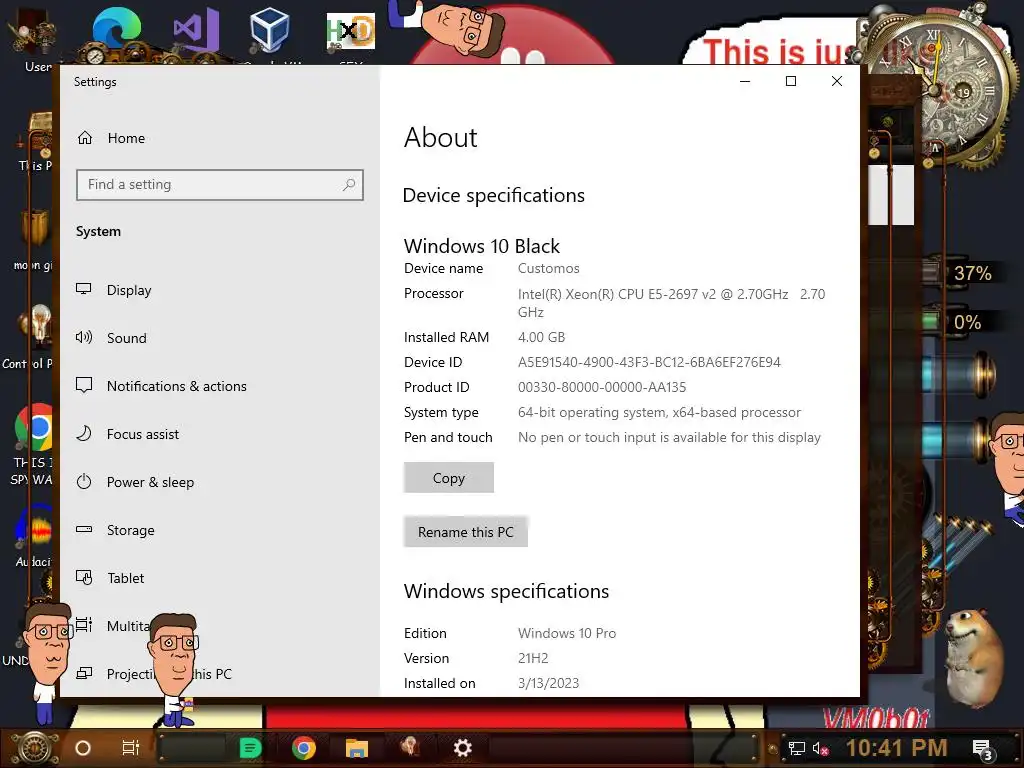The height and width of the screenshot is (768, 1024).
Task: Open the User folder desktop icon
Action: [x=34, y=39]
